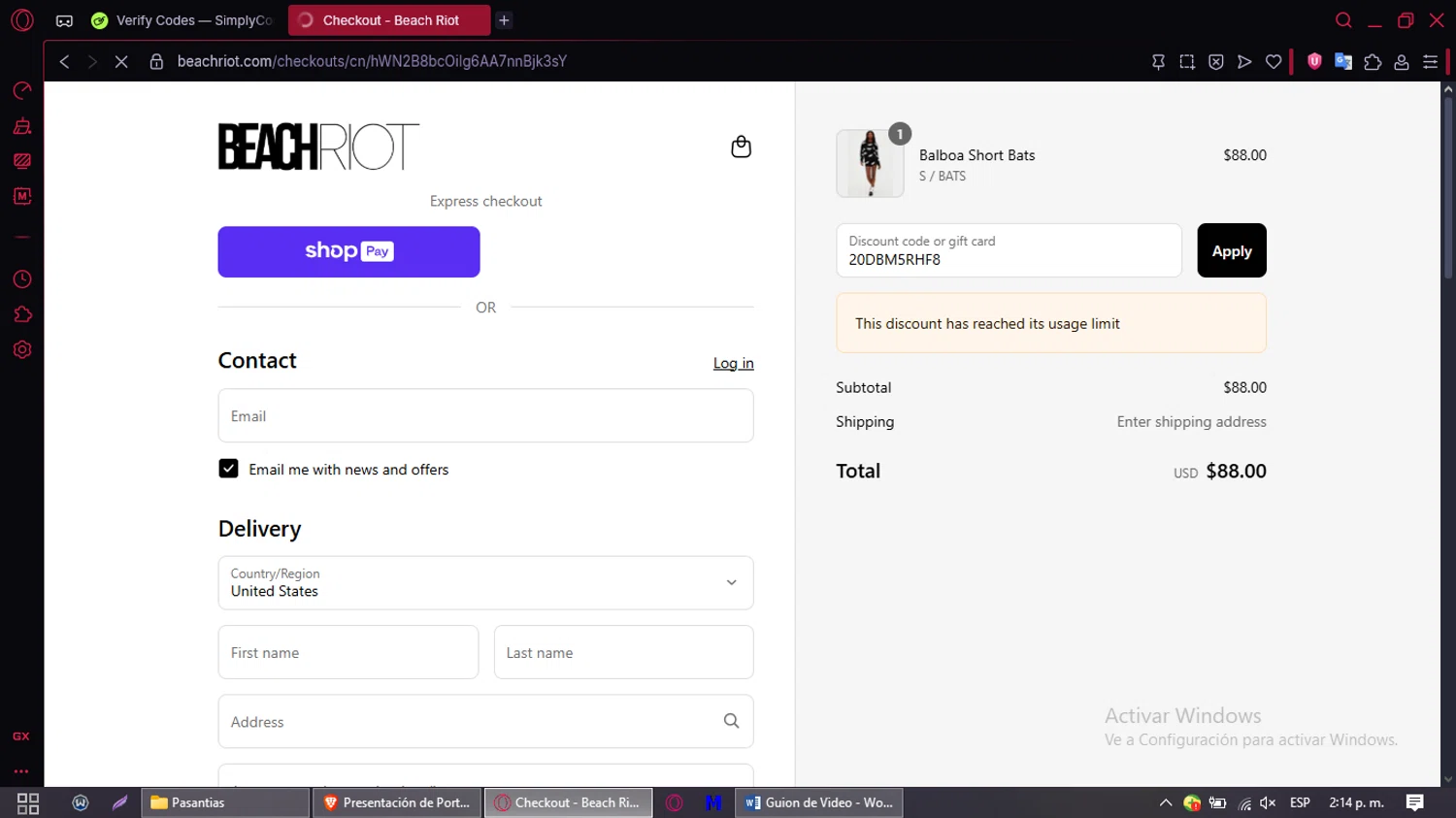The image size is (1456, 818).
Task: Open the Wi-Fi network tray icon
Action: 1244,802
